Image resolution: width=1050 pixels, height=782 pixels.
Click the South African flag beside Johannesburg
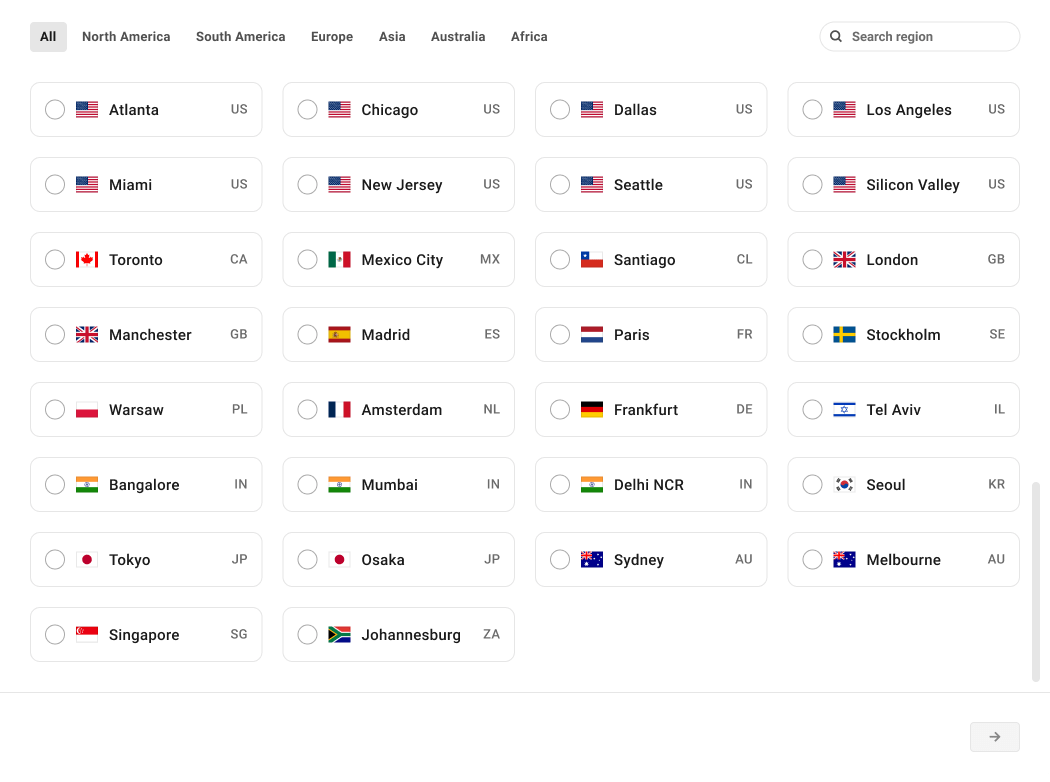338,634
